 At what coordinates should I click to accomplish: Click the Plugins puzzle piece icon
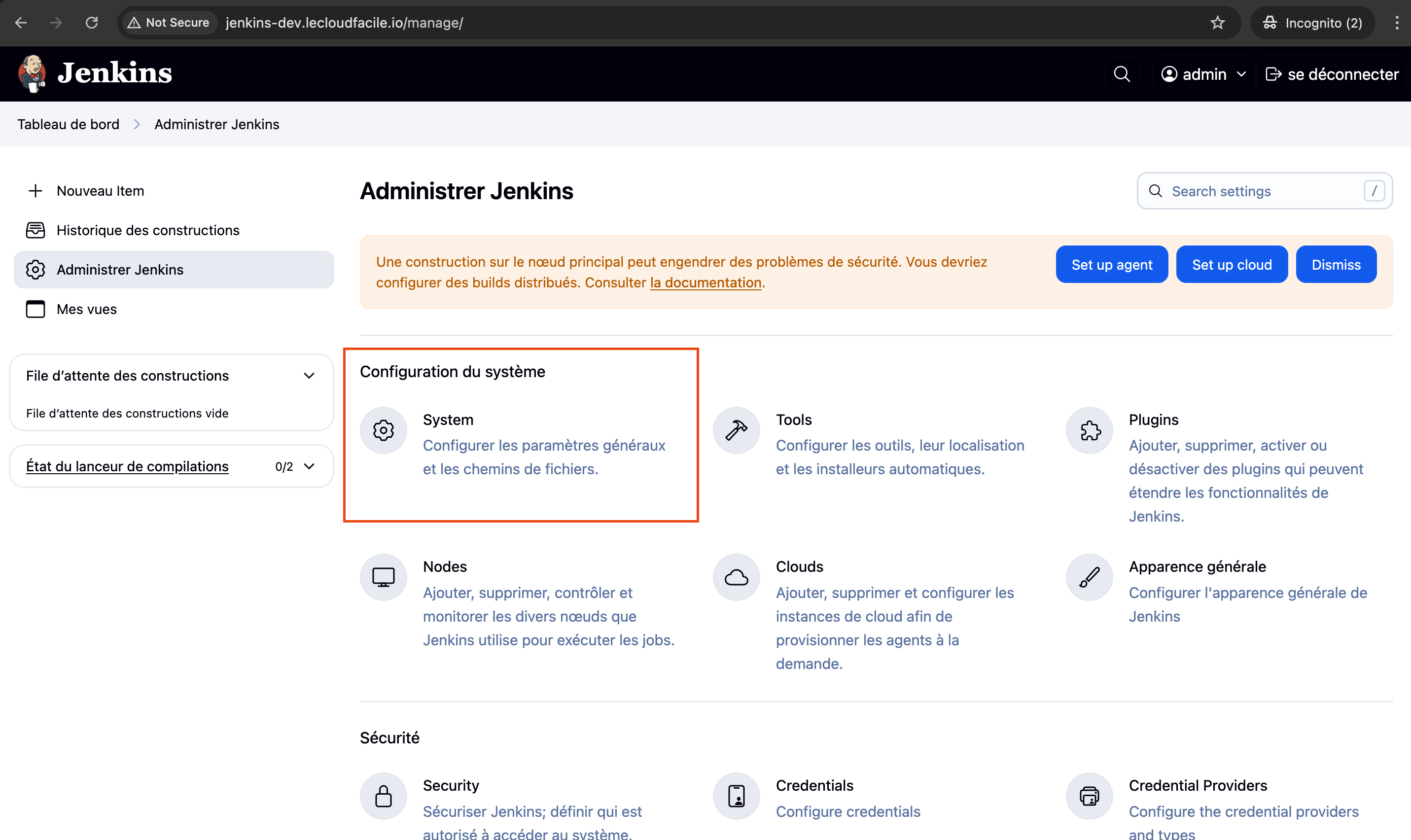[1089, 430]
